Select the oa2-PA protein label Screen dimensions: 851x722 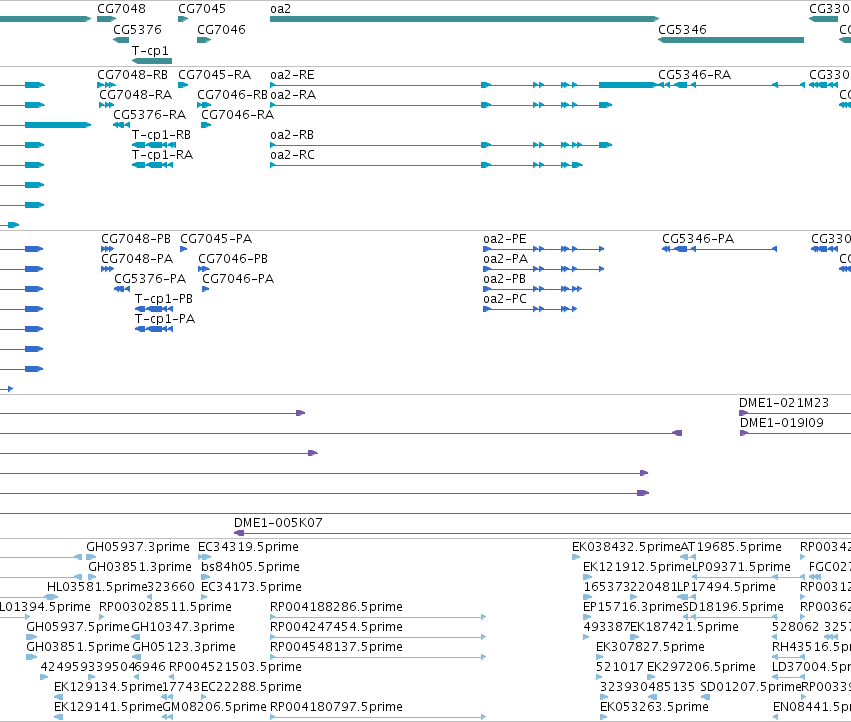pyautogui.click(x=505, y=259)
